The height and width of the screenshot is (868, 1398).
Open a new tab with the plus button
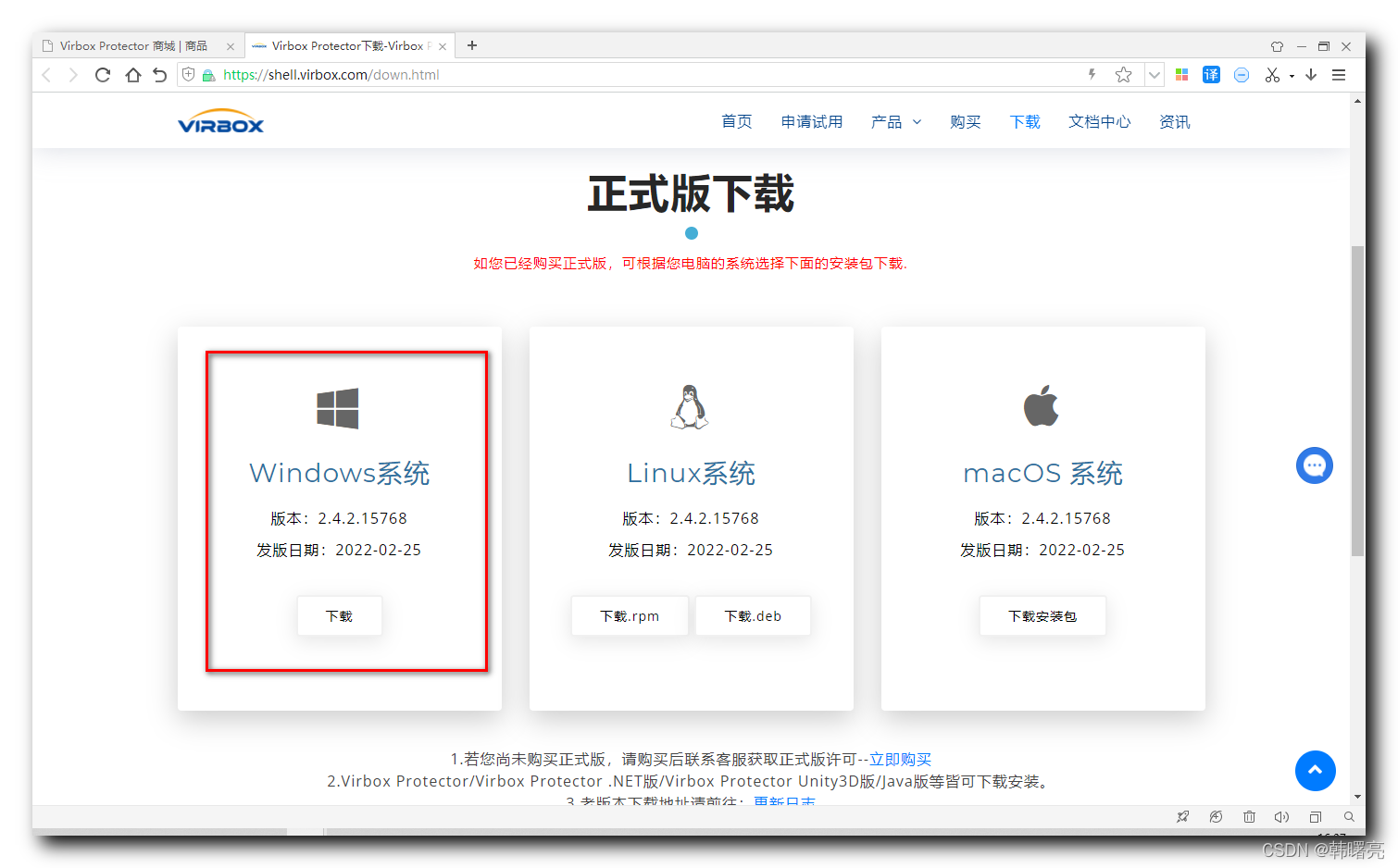472,45
